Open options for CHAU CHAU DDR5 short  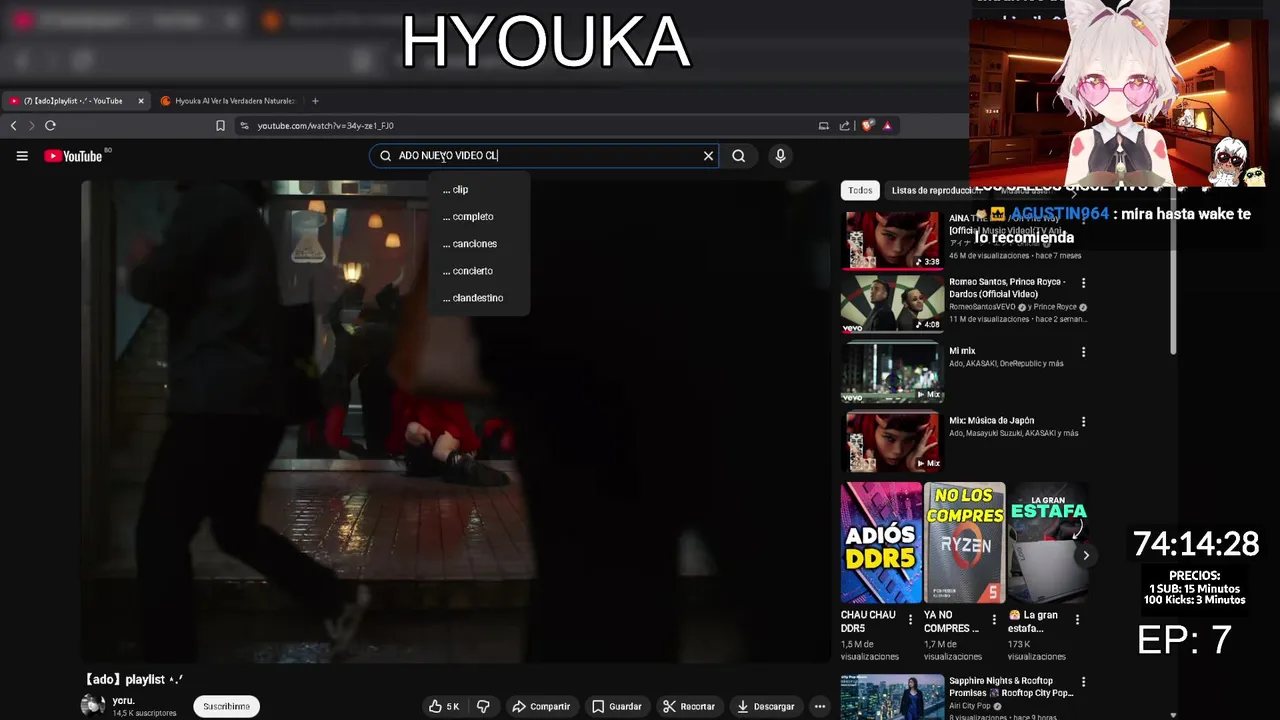point(910,620)
